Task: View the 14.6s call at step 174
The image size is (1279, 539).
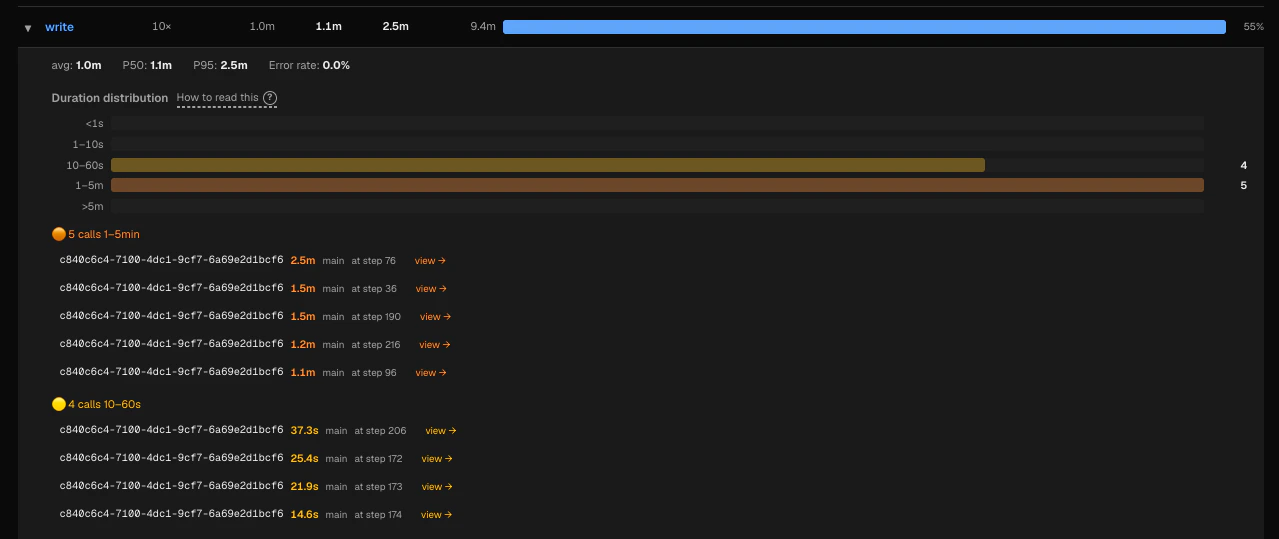Action: pos(436,515)
